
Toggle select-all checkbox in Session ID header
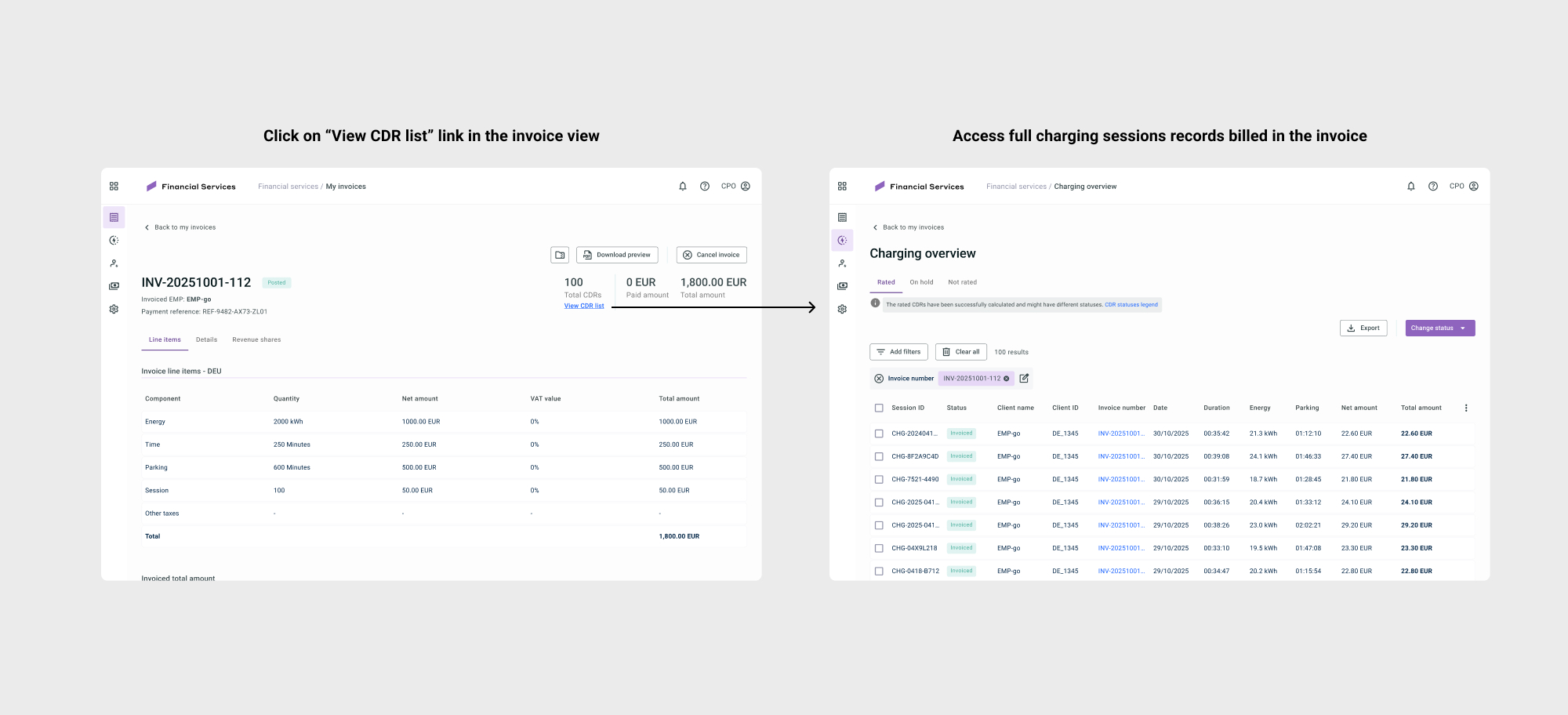coord(879,408)
